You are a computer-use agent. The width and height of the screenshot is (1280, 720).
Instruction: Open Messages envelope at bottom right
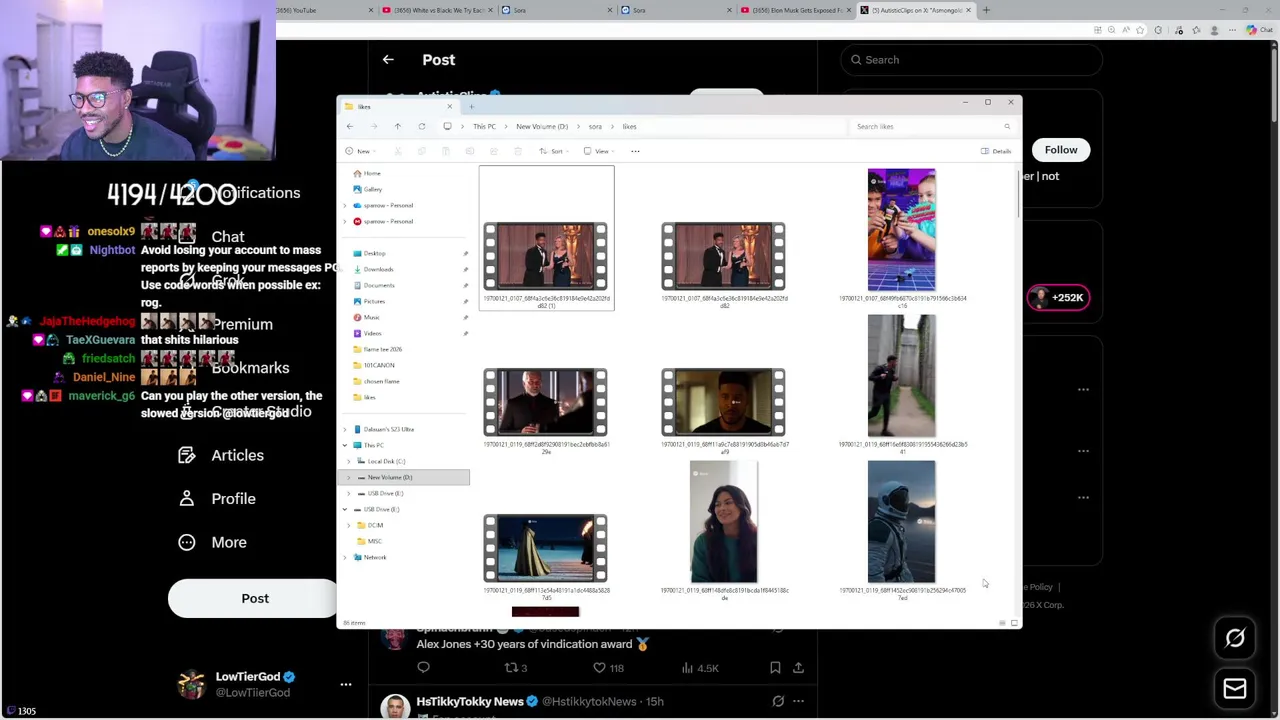click(1235, 688)
